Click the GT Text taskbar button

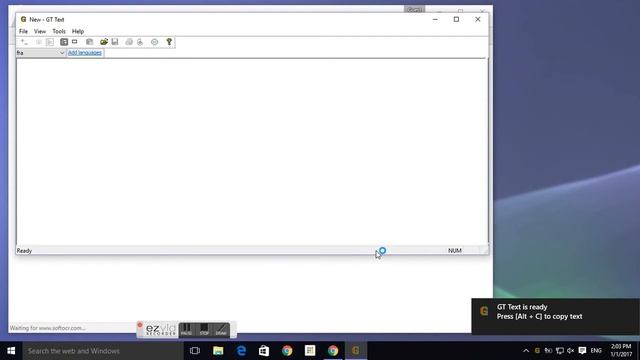[356, 351]
